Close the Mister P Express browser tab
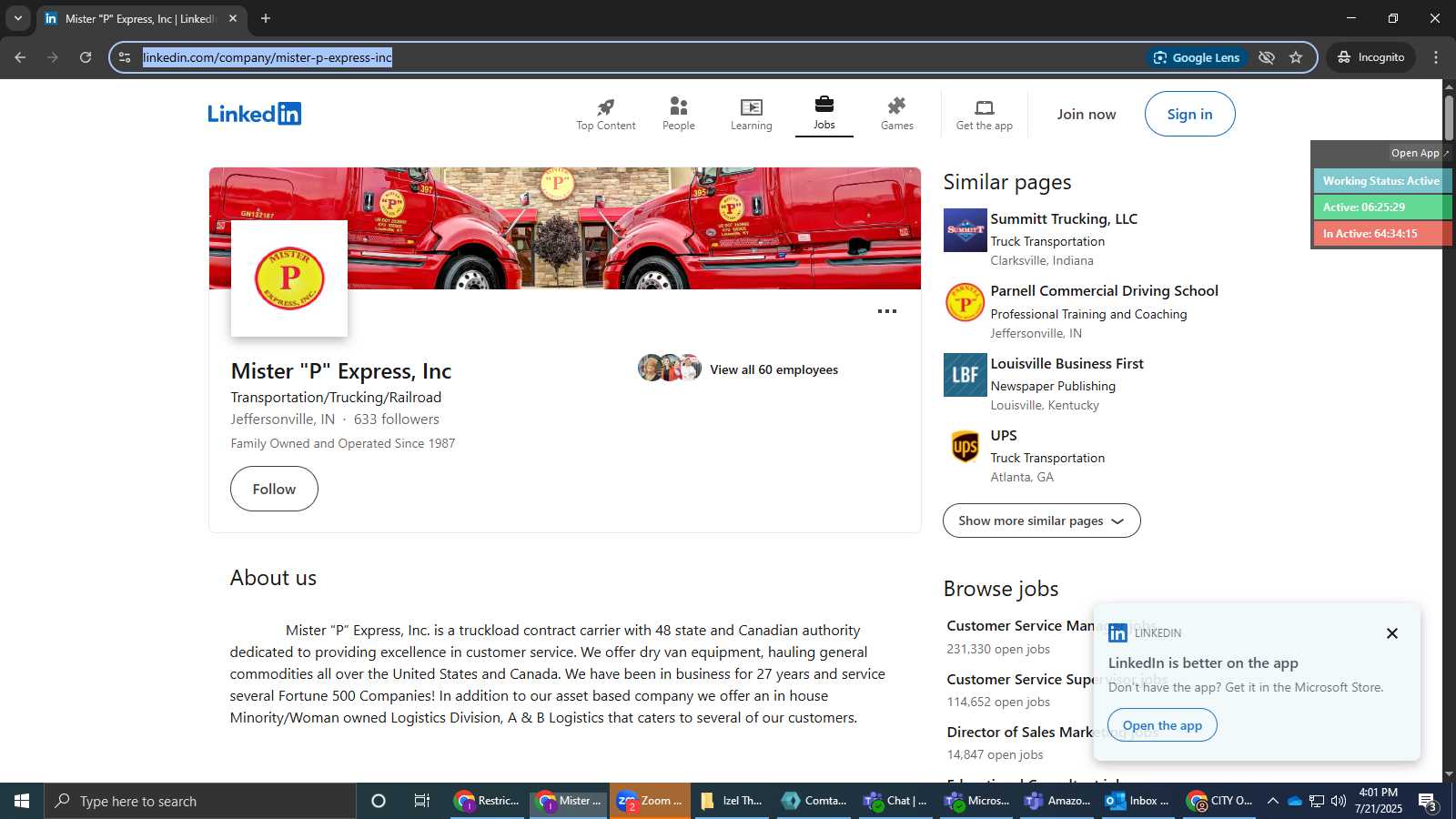 pyautogui.click(x=233, y=18)
